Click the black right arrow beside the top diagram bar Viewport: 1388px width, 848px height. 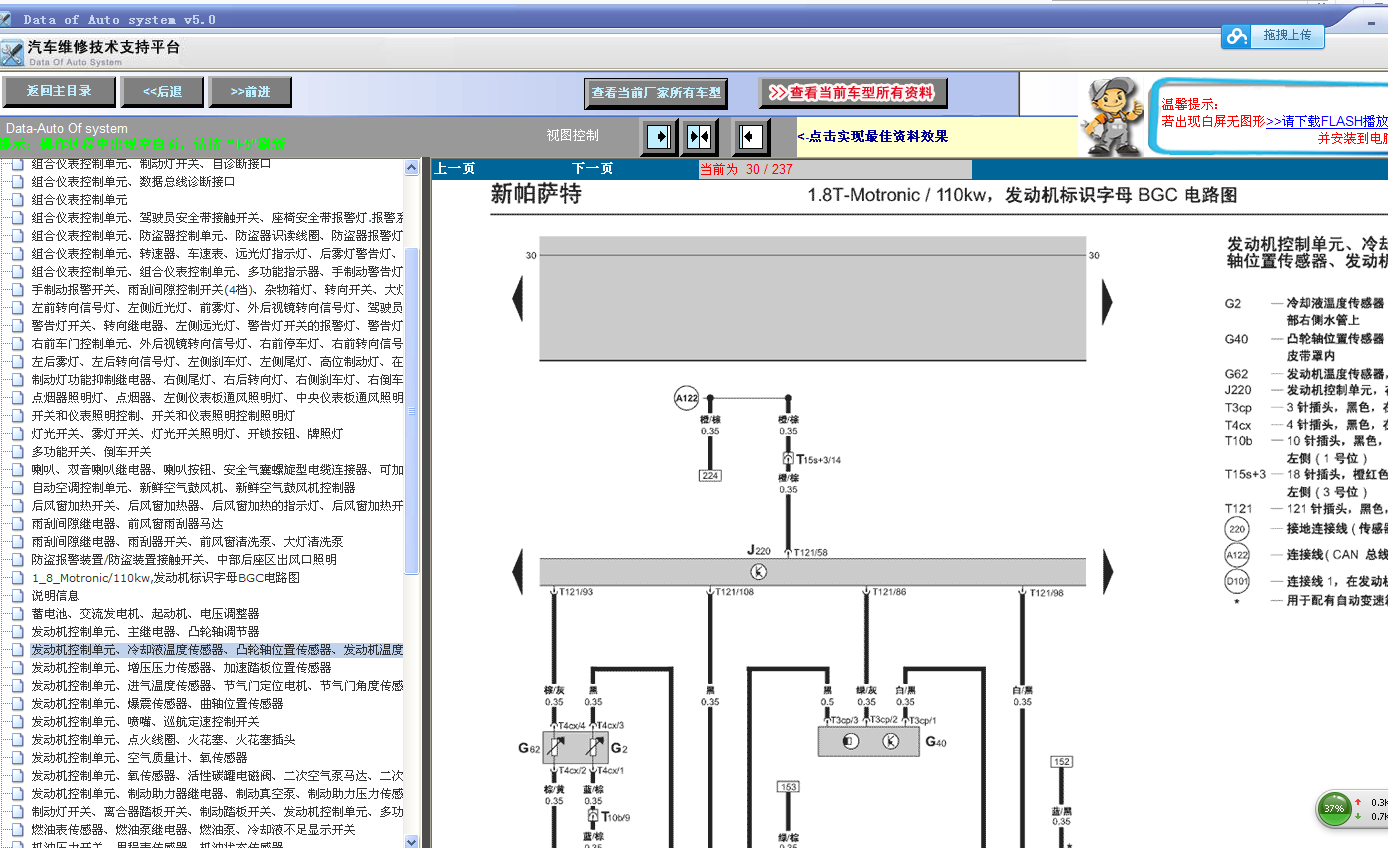(x=1107, y=300)
